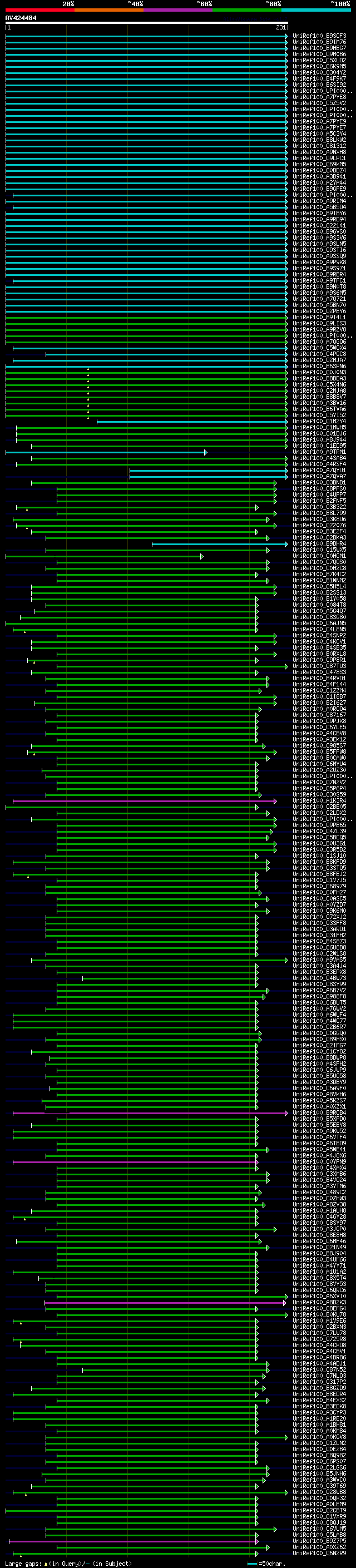Image resolution: width=356 pixels, height=1568 pixels.
Task: Select the UniRef100_B9HBG7 entry
Action: (319, 48)
